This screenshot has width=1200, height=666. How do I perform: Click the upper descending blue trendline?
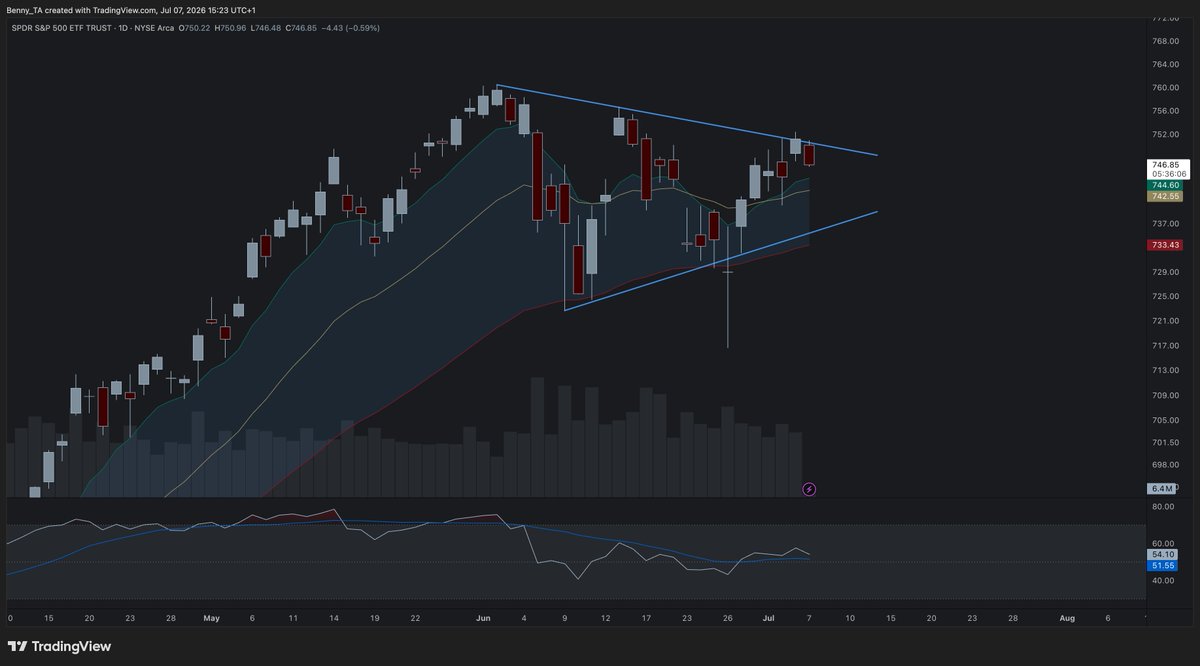pos(687,120)
